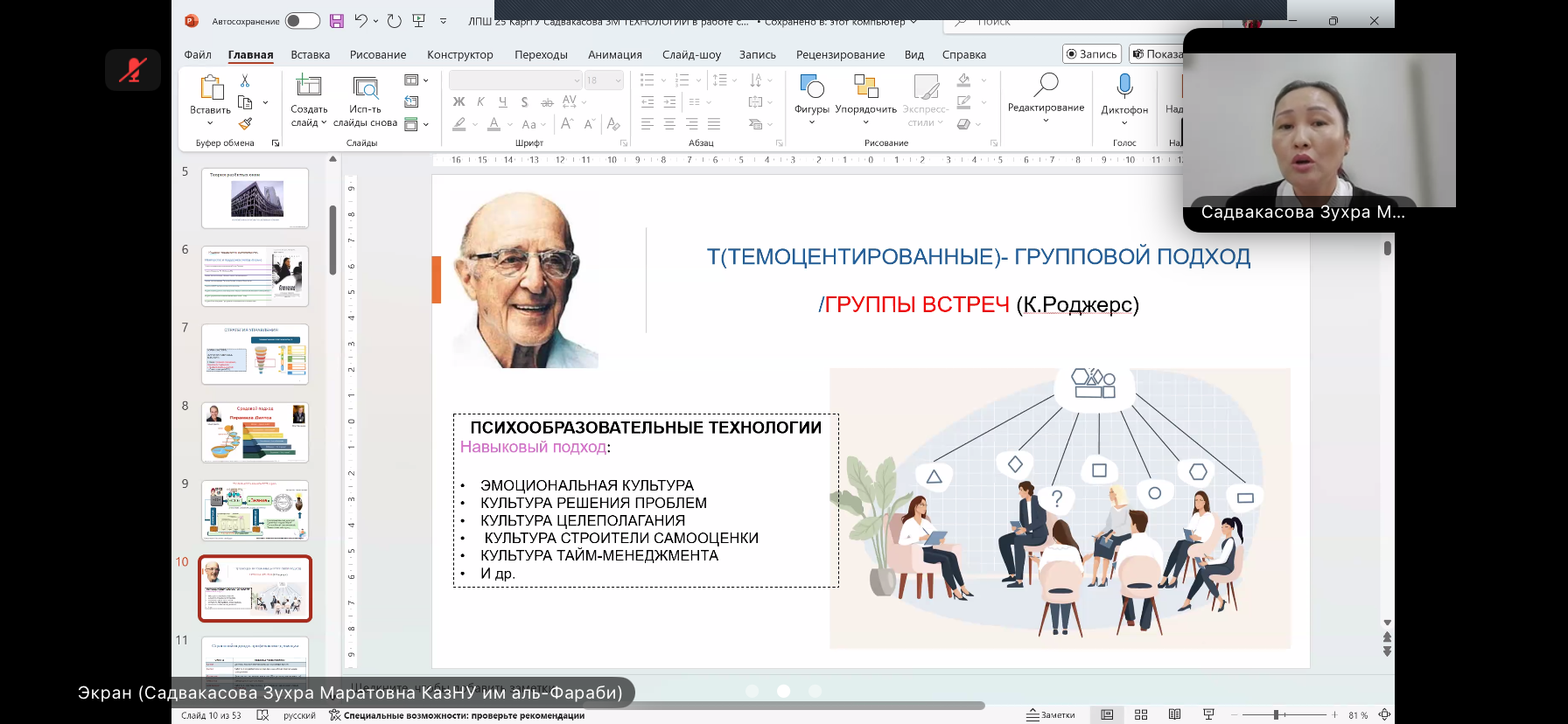Toggle Italic (К) formatting
This screenshot has height=724, width=1568.
point(480,102)
